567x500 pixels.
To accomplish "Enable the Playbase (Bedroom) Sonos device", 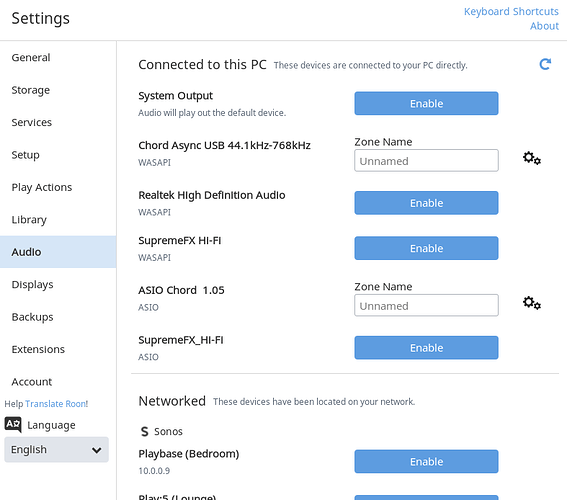I will click(x=426, y=461).
